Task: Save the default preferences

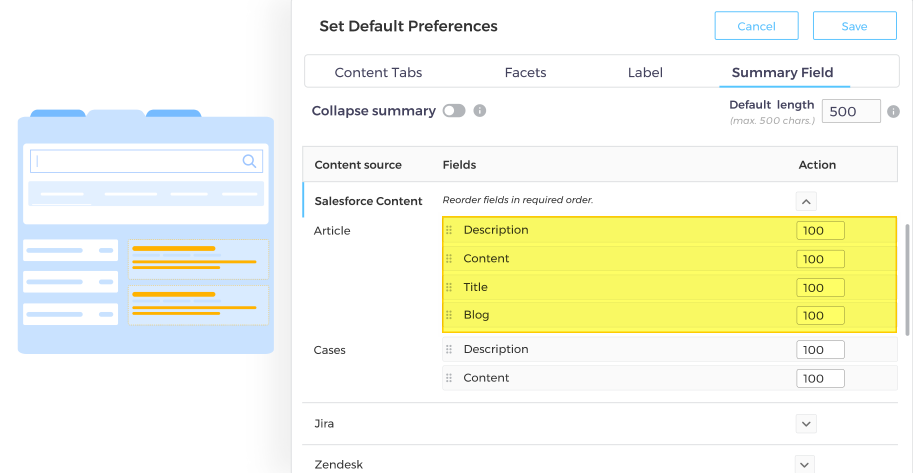Action: (854, 26)
